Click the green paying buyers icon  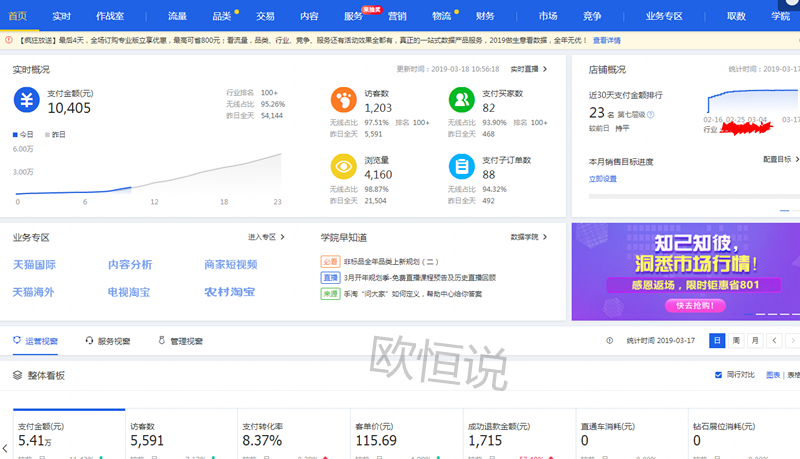click(x=461, y=100)
